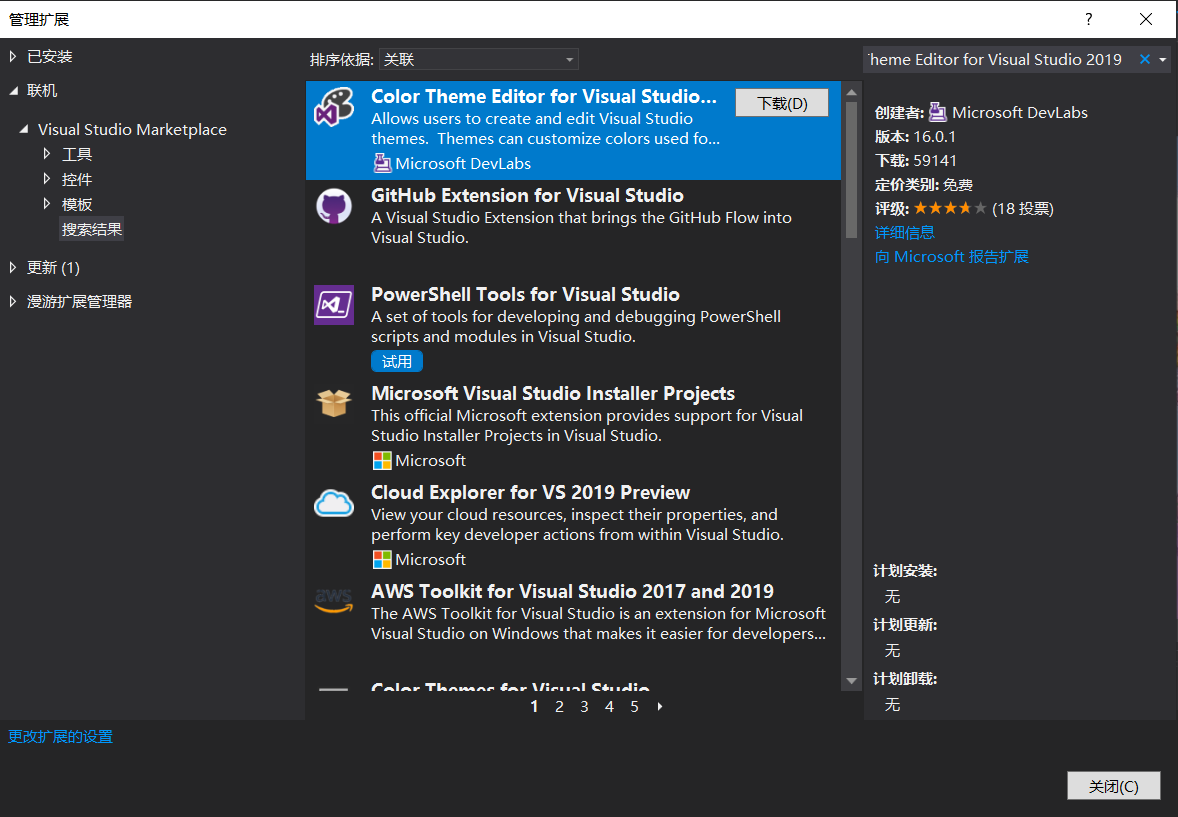Viewport: 1178px width, 817px height.
Task: Click the PowerShell Tools purple icon
Action: pos(334,304)
